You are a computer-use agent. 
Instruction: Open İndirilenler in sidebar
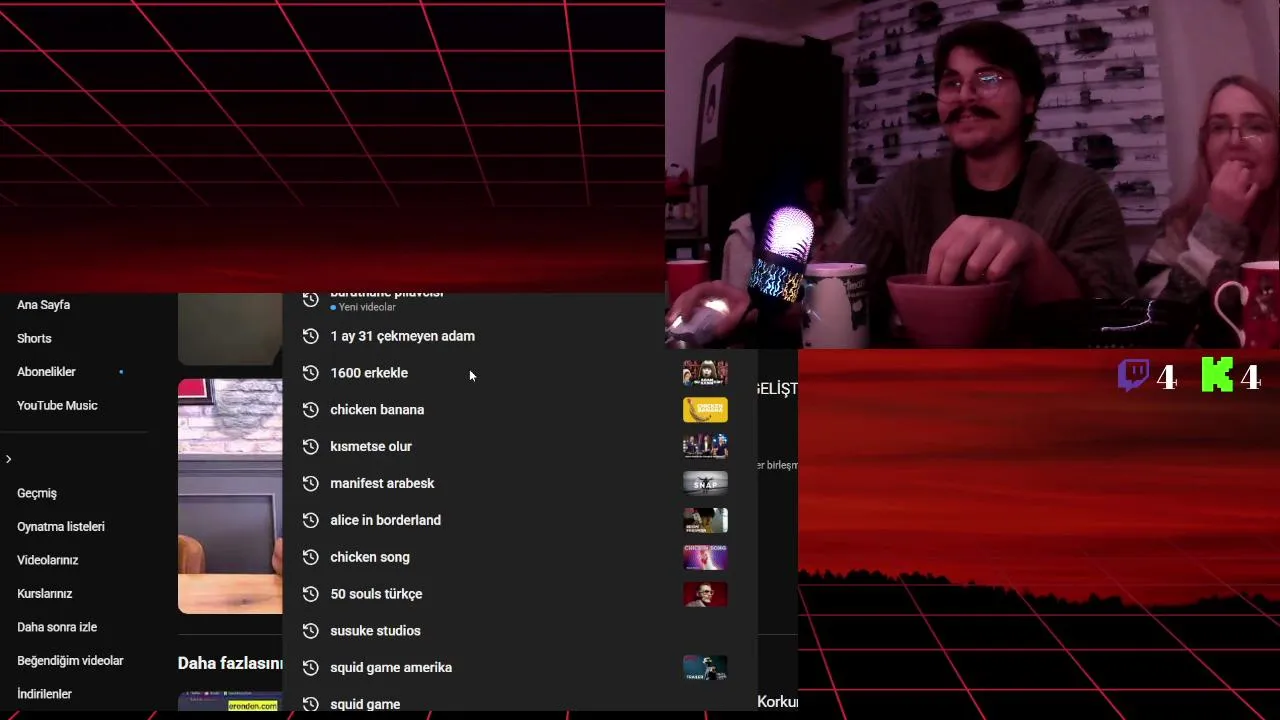[x=44, y=694]
